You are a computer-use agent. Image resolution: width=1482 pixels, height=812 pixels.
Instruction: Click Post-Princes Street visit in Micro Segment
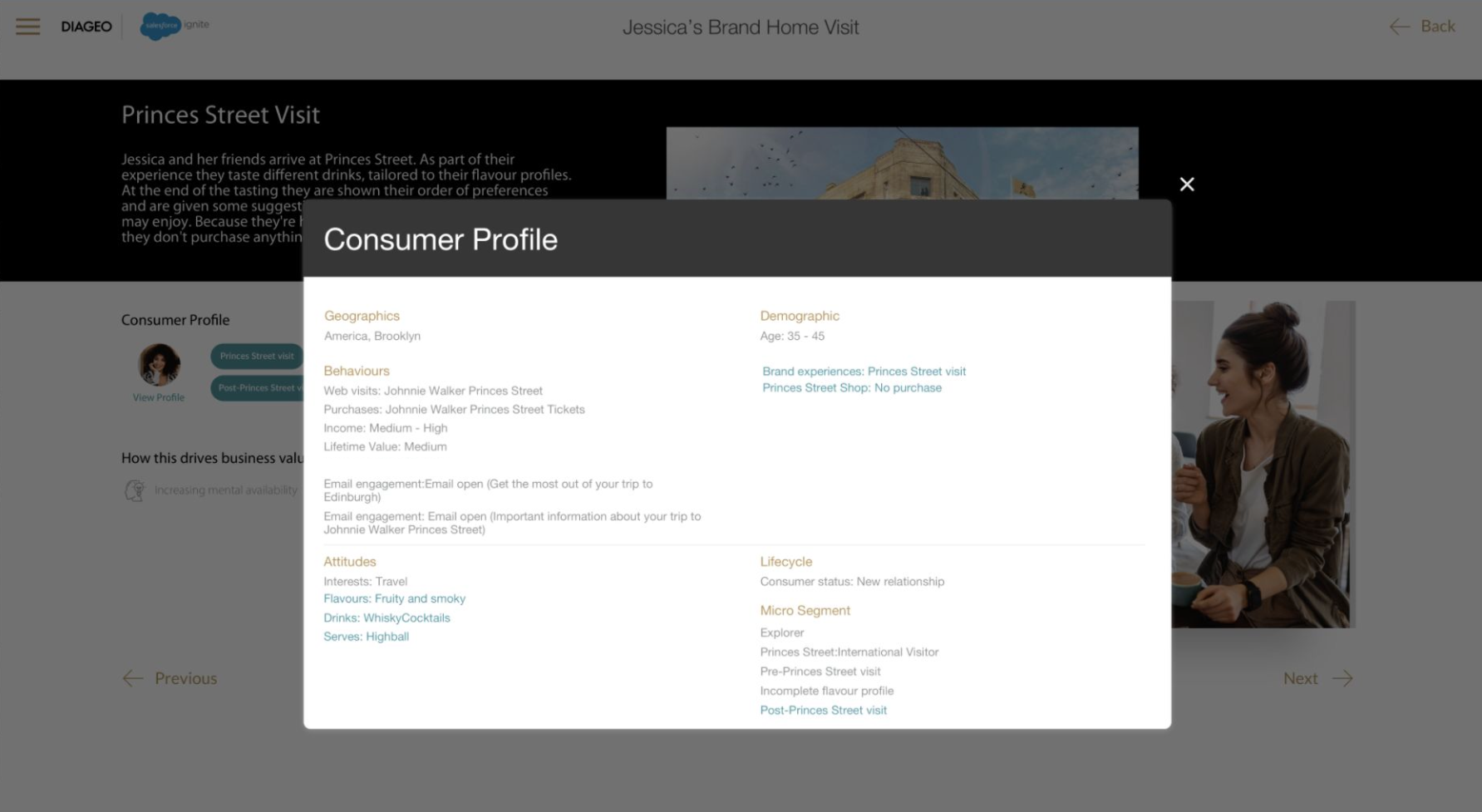click(823, 710)
